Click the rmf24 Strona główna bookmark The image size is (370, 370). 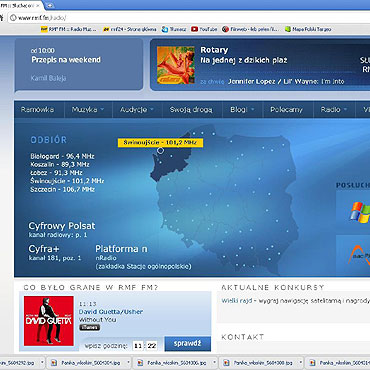[x=130, y=29]
